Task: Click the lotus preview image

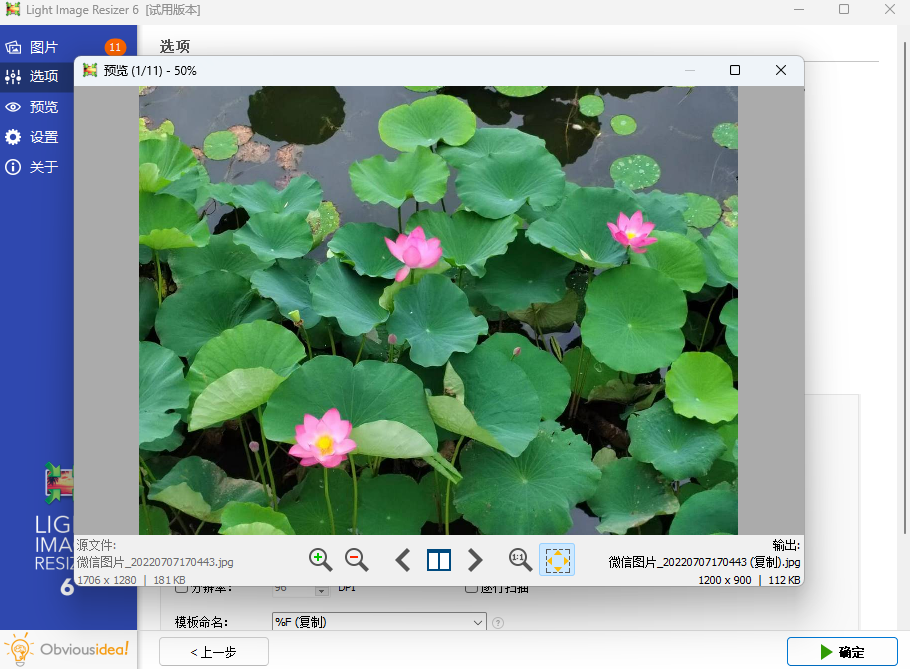Action: (438, 310)
